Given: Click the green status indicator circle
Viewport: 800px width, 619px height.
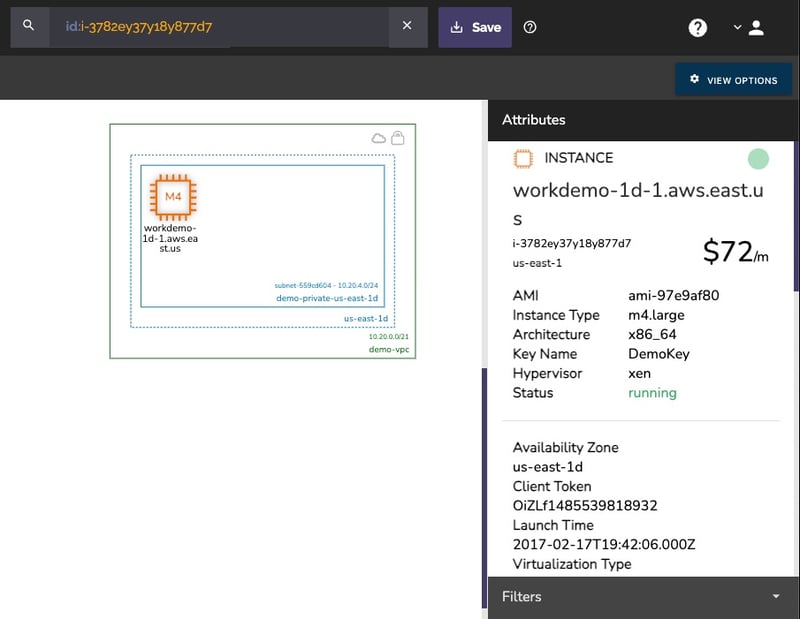Looking at the screenshot, I should coord(758,158).
